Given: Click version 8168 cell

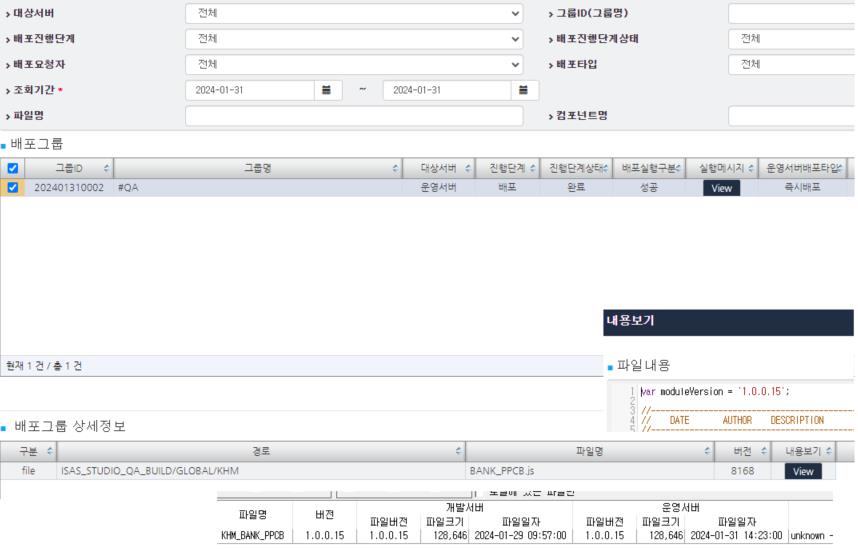Looking at the screenshot, I should pos(742,471).
